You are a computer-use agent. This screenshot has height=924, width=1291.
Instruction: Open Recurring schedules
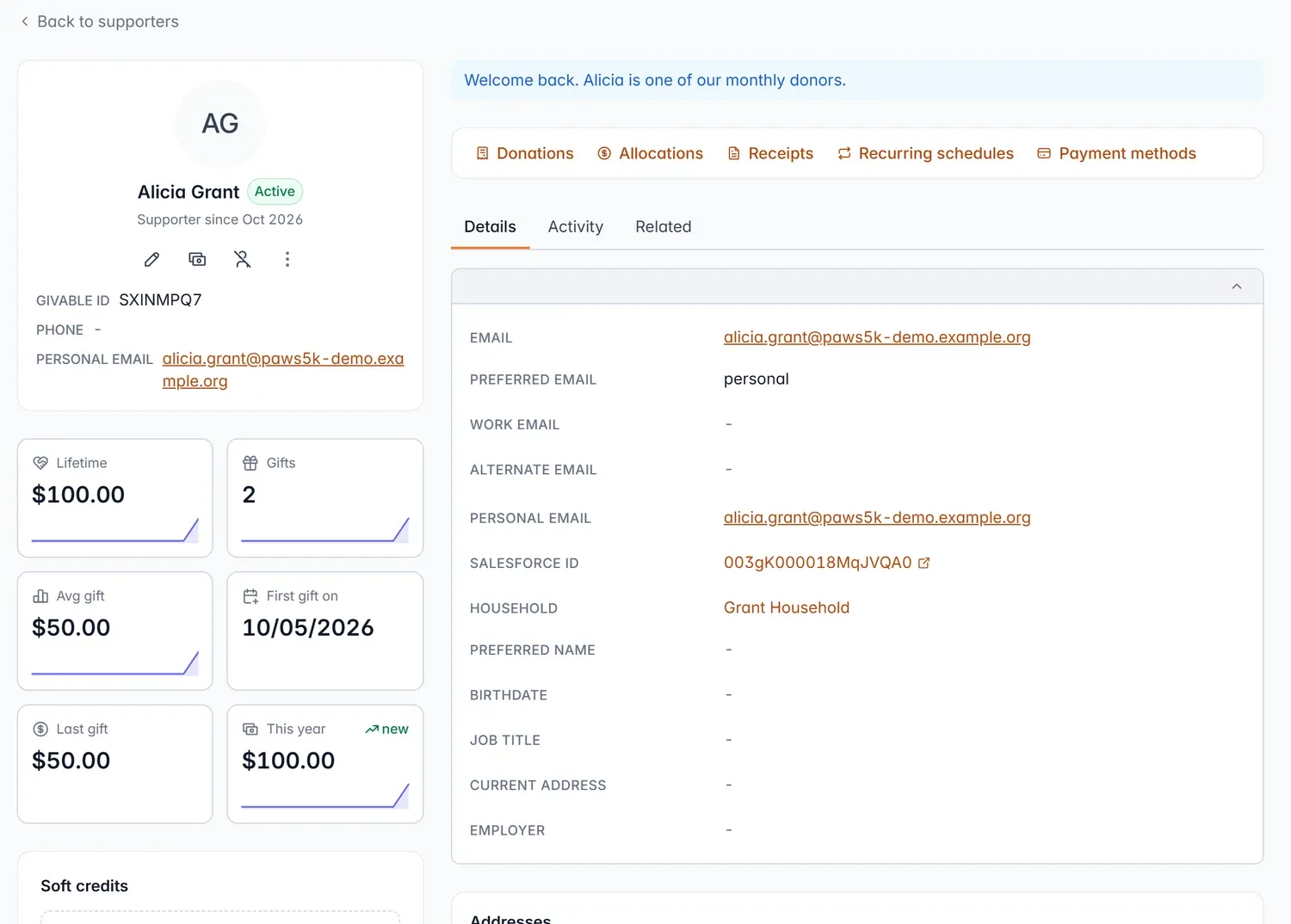[926, 153]
